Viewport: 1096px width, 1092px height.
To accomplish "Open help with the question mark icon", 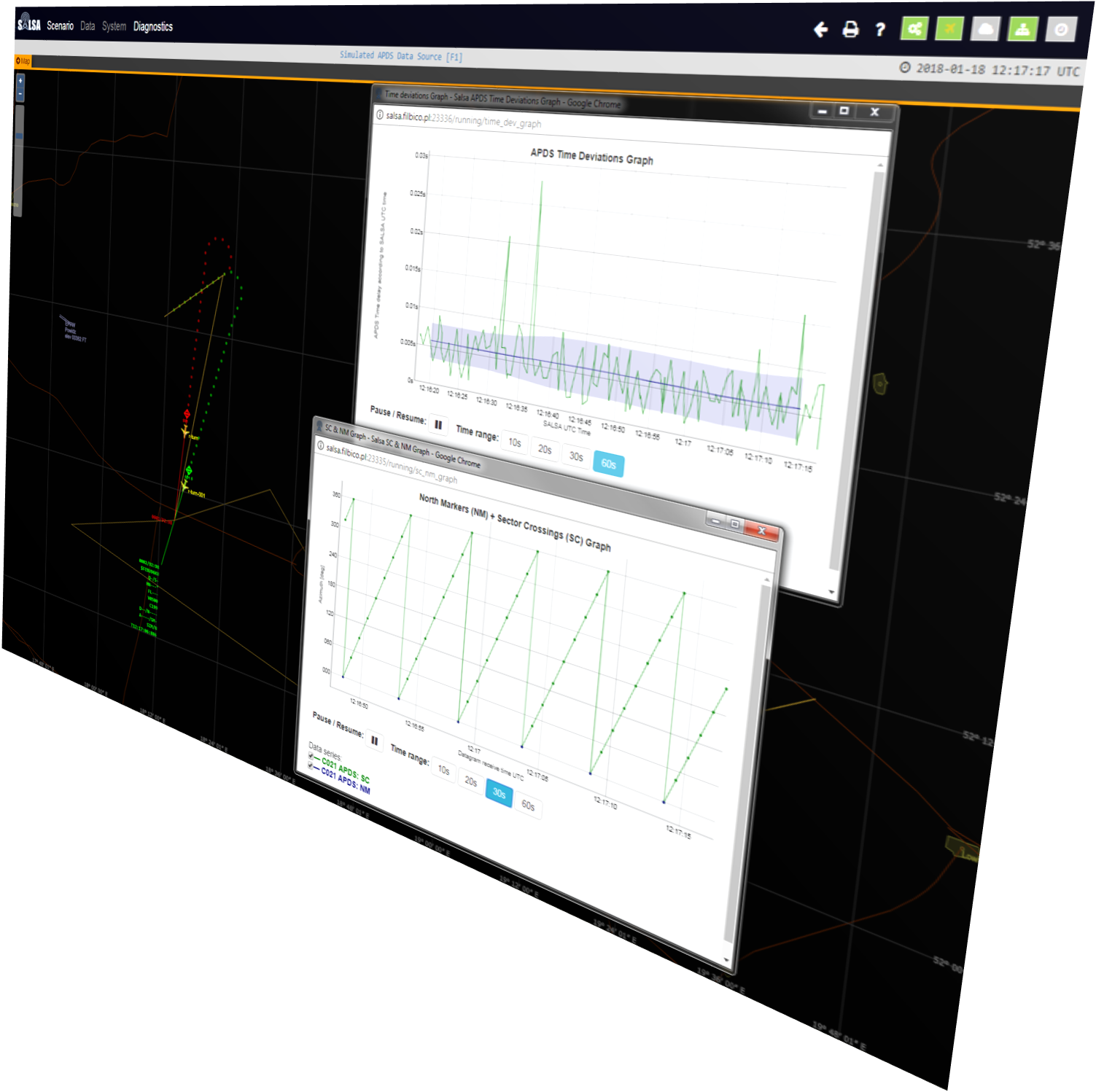I will point(880,29).
